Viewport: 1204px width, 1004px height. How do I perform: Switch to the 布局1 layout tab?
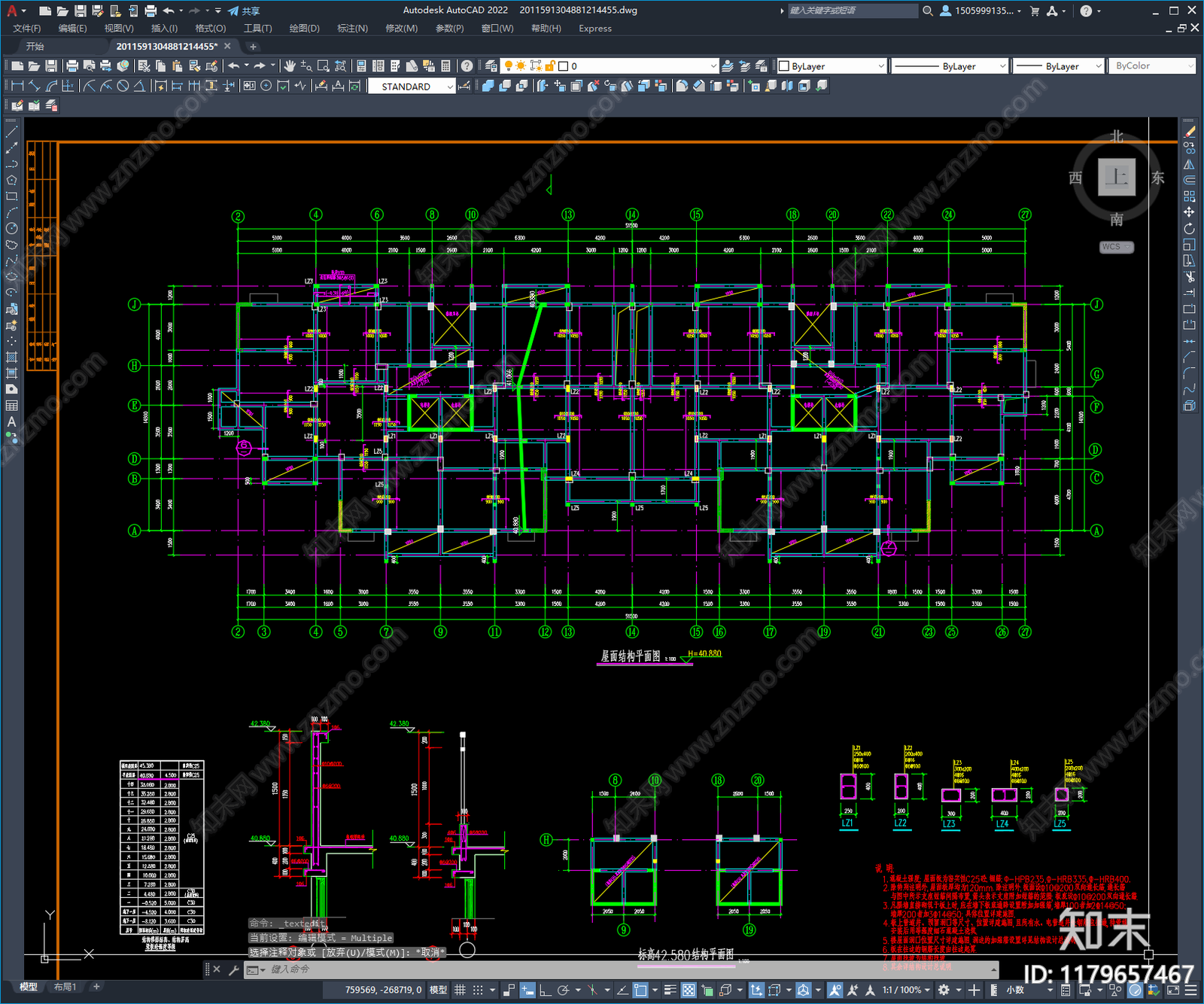click(x=65, y=987)
